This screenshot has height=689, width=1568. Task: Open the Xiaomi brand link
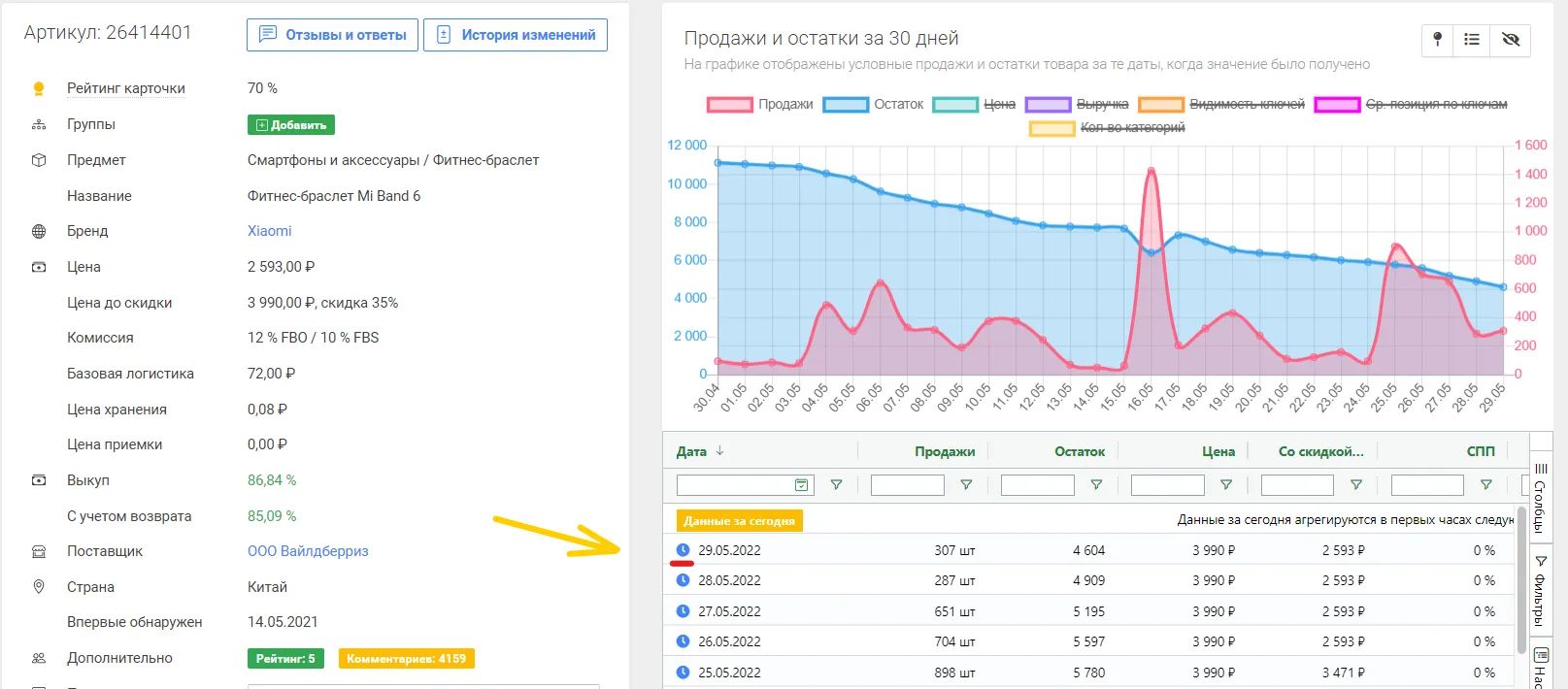click(269, 231)
